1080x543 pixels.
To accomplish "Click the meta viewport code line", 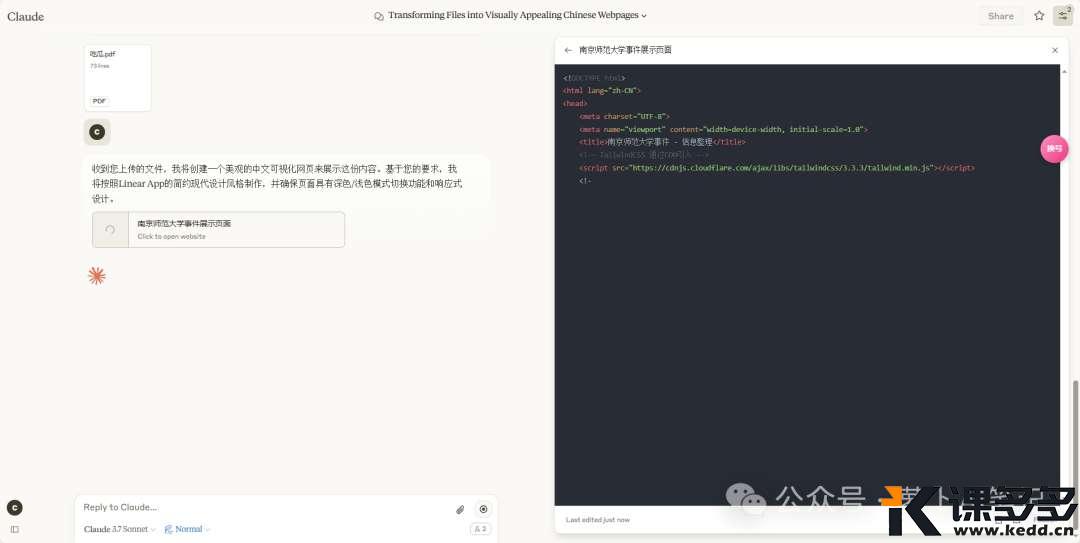I will 723,129.
